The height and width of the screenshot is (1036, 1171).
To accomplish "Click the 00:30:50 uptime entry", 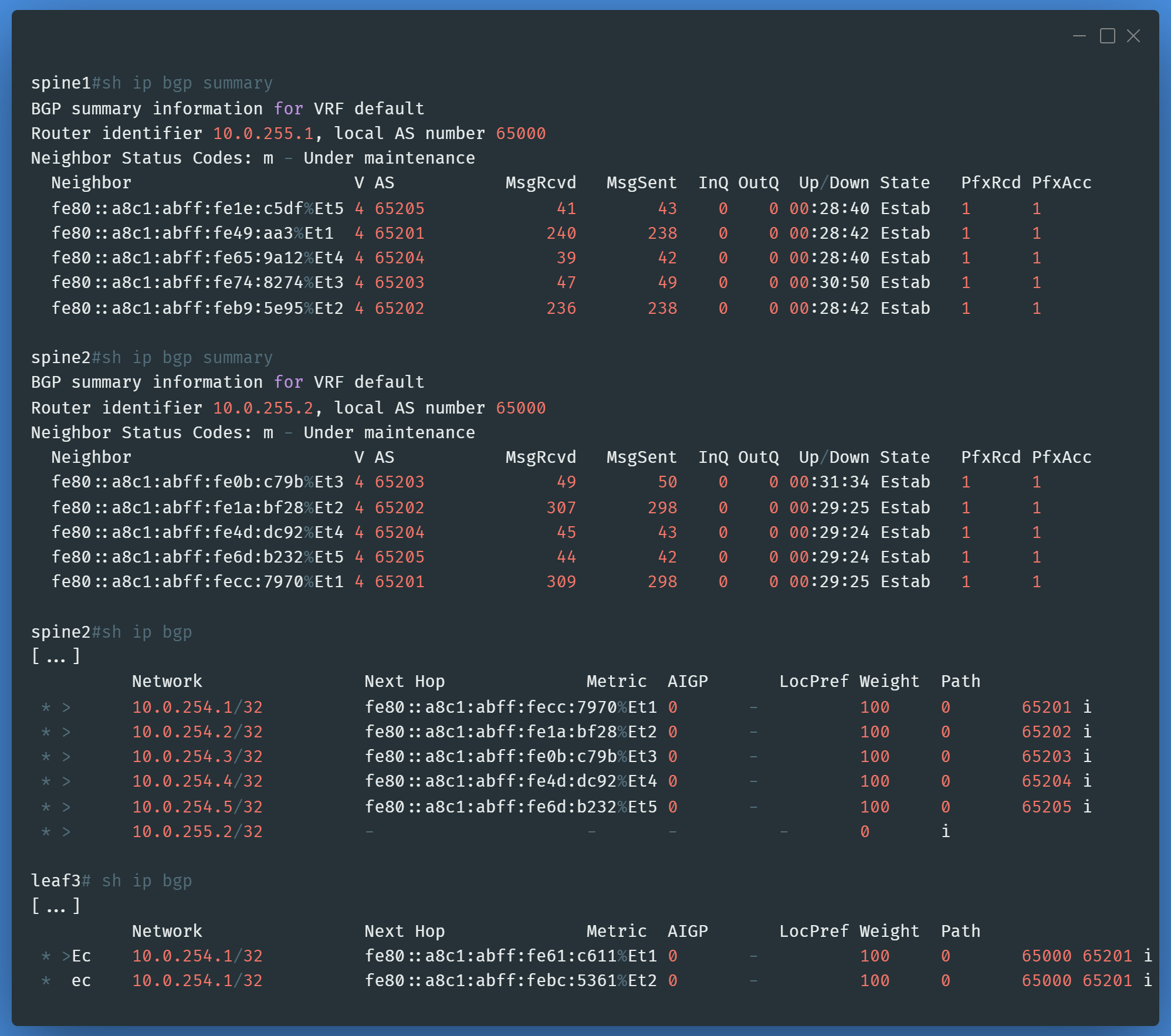I will pyautogui.click(x=829, y=283).
